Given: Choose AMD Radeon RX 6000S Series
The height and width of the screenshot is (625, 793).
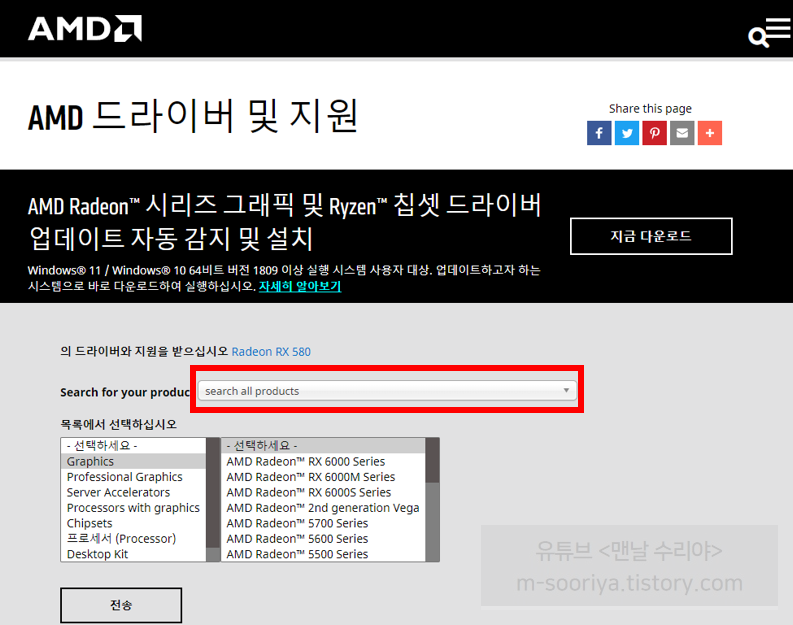Looking at the screenshot, I should [x=324, y=492].
